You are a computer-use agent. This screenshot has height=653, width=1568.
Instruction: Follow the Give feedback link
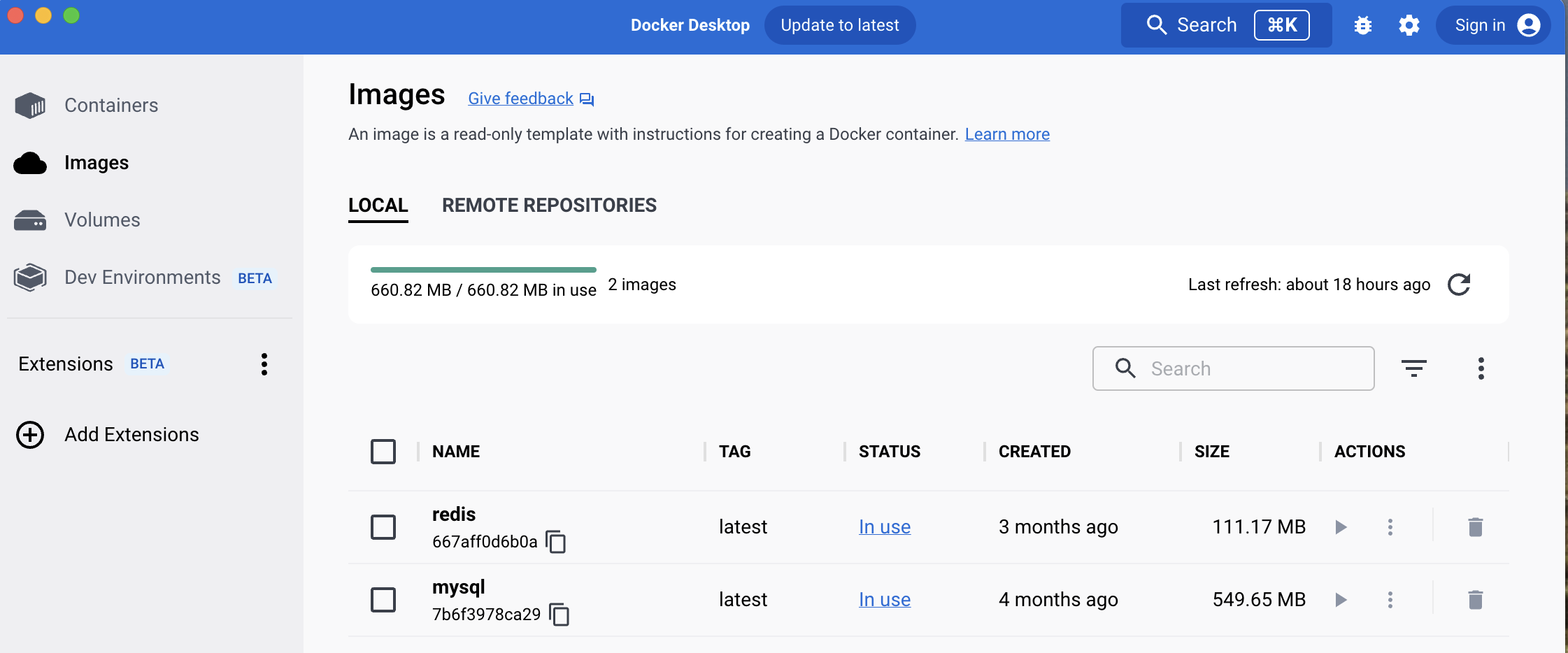point(520,99)
